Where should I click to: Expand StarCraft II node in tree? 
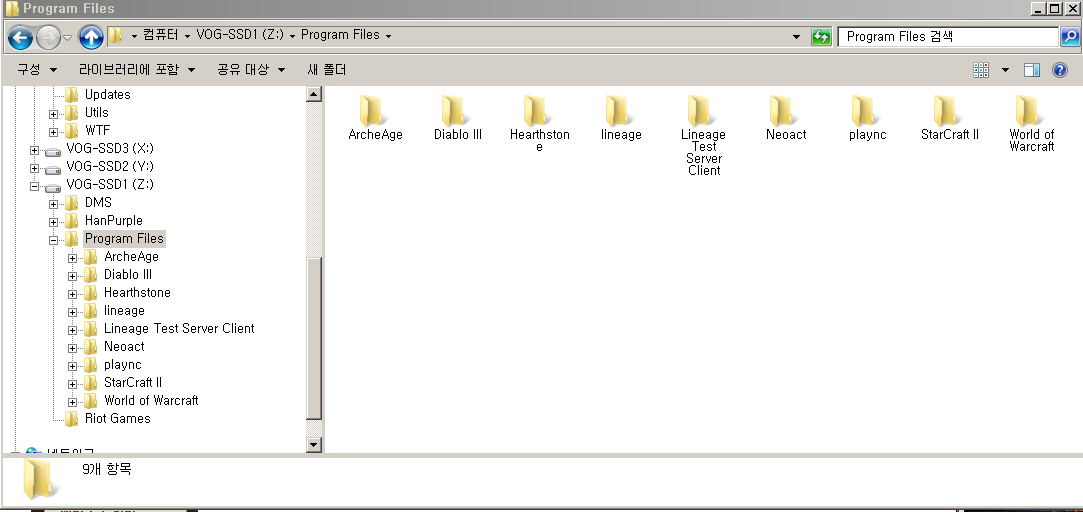coord(72,383)
